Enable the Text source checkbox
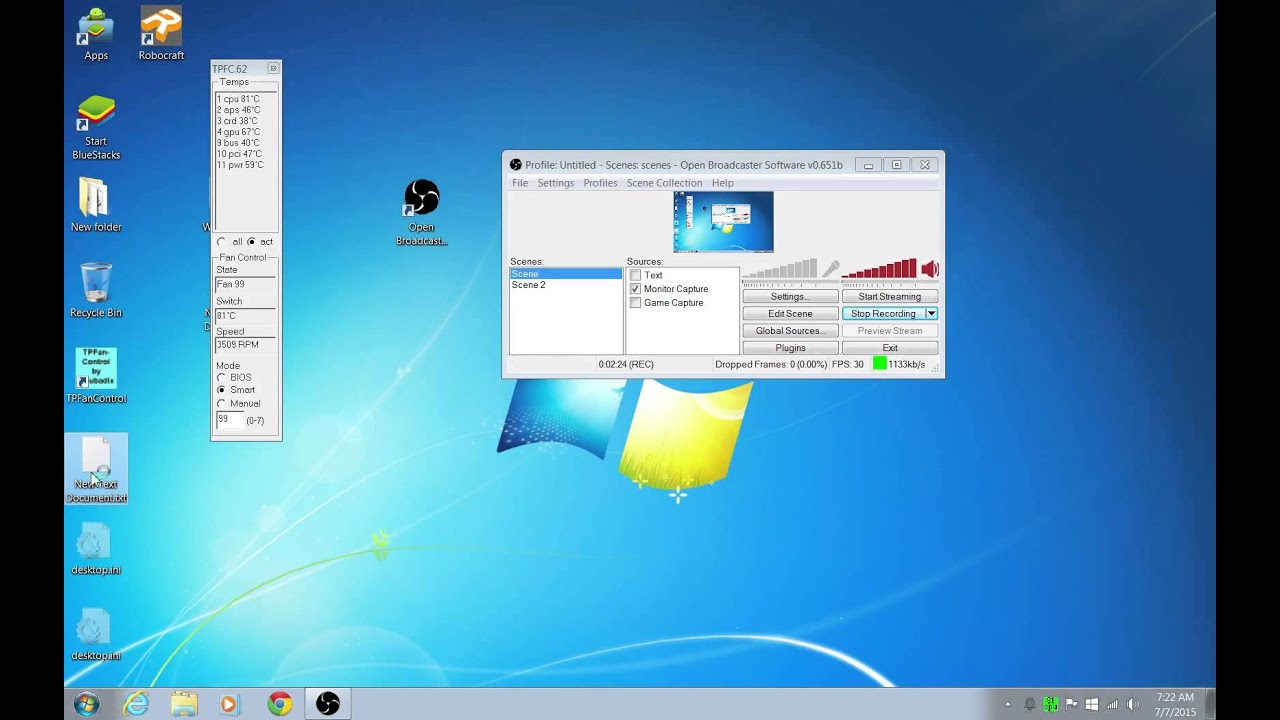This screenshot has width=1280, height=720. click(x=635, y=275)
